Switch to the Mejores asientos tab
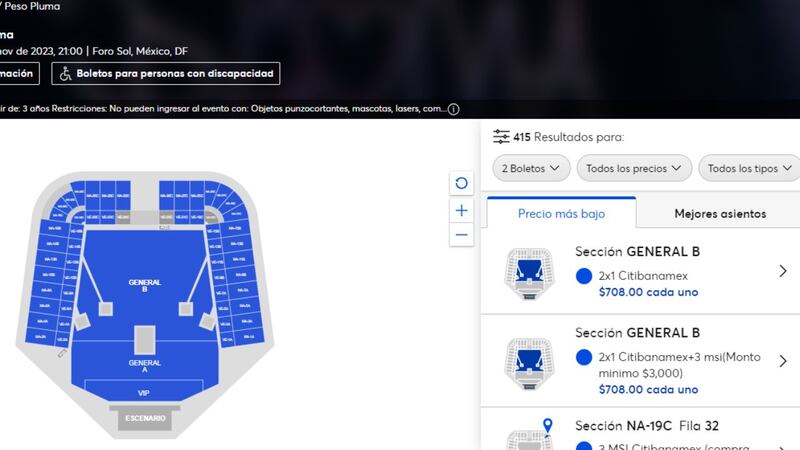800x450 pixels. 719,213
